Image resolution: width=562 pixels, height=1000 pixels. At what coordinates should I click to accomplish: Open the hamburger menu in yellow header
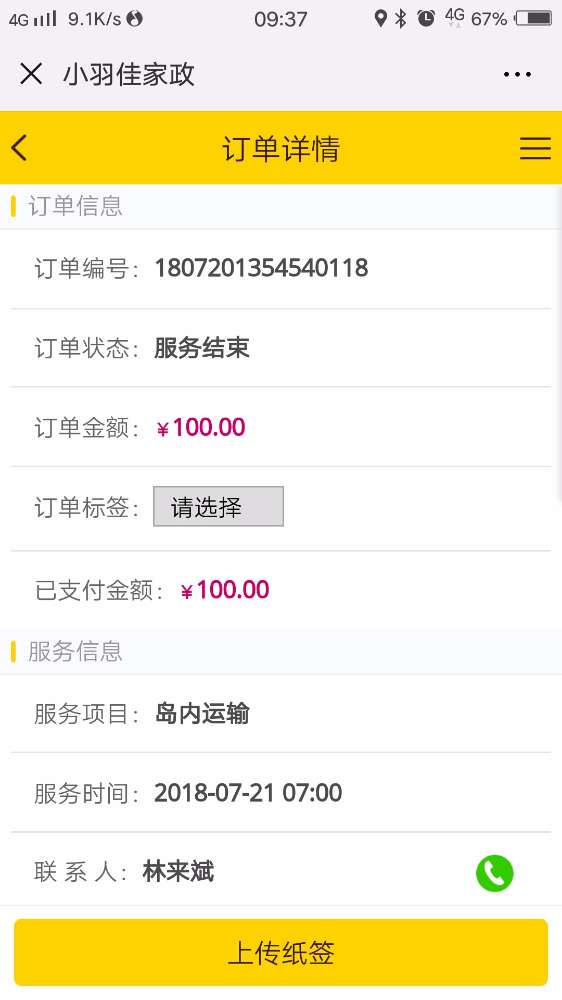(535, 148)
